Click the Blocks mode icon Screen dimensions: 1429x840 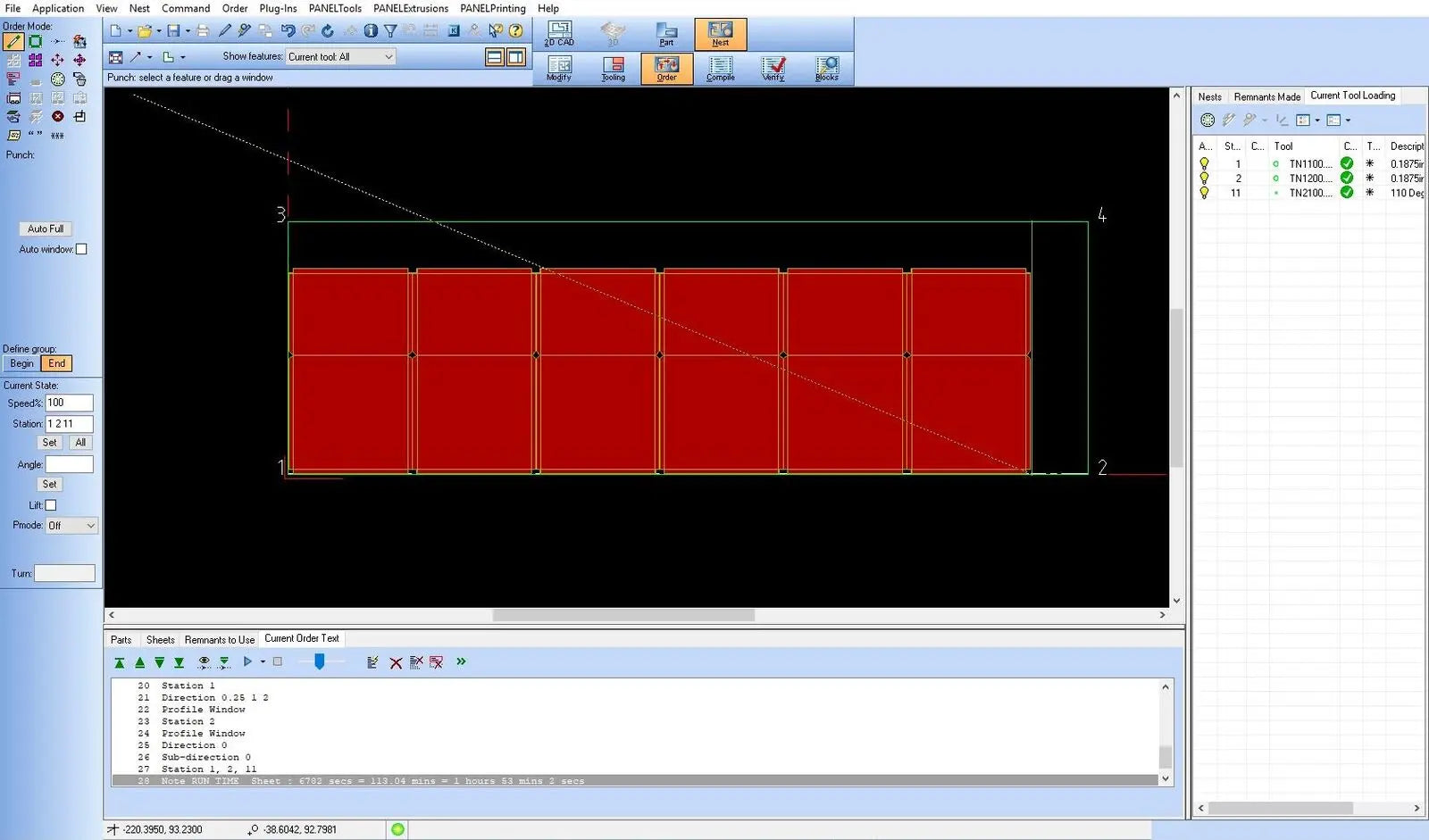tap(827, 69)
